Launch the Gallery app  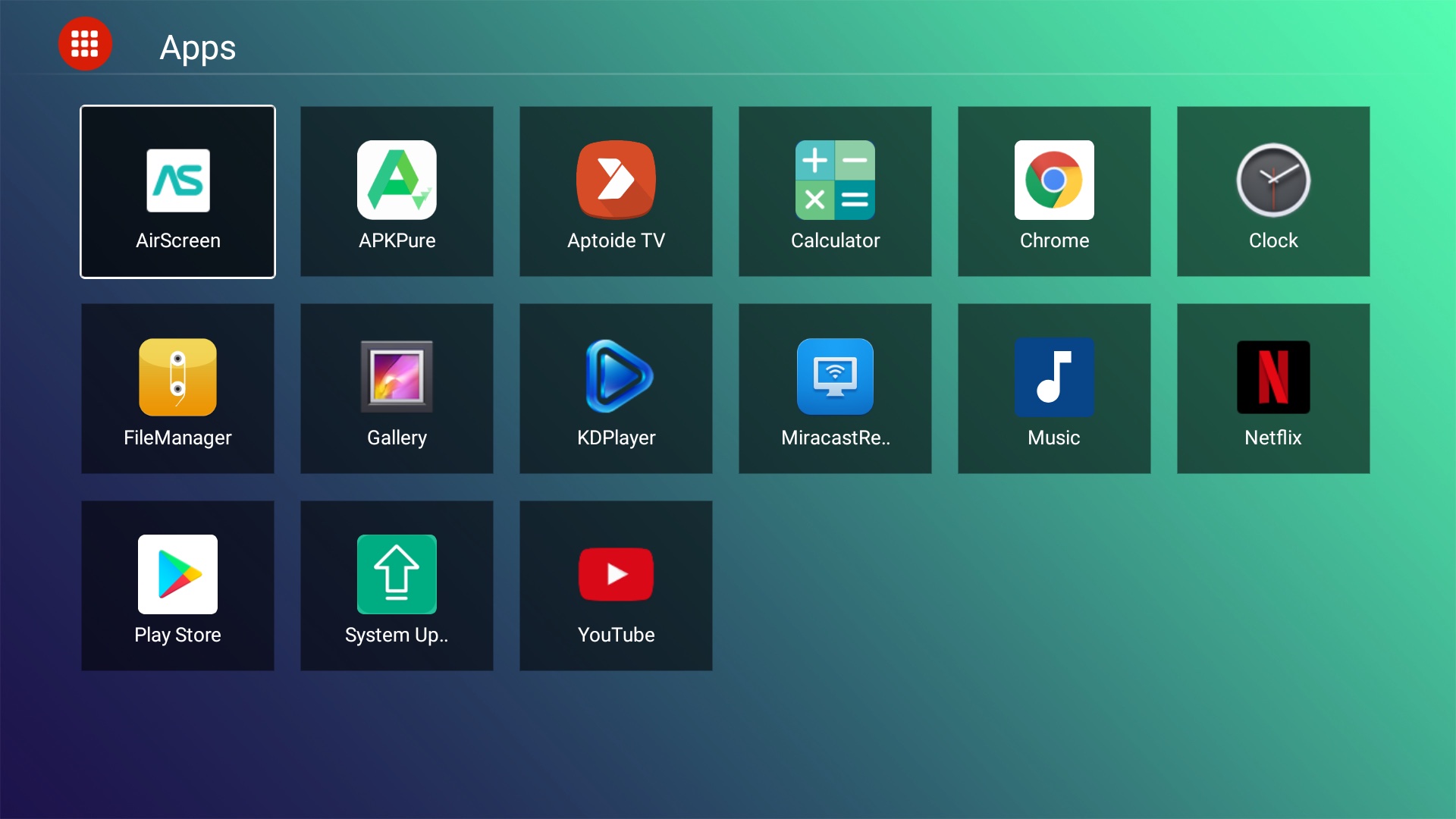pyautogui.click(x=397, y=388)
